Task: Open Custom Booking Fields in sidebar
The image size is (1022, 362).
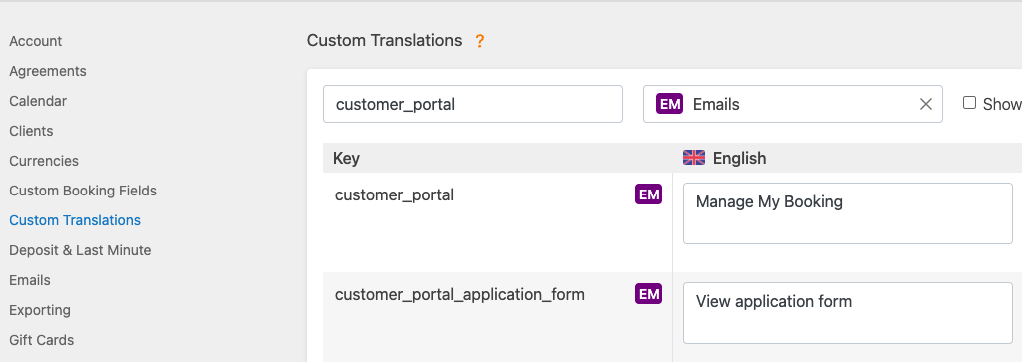Action: (x=83, y=190)
